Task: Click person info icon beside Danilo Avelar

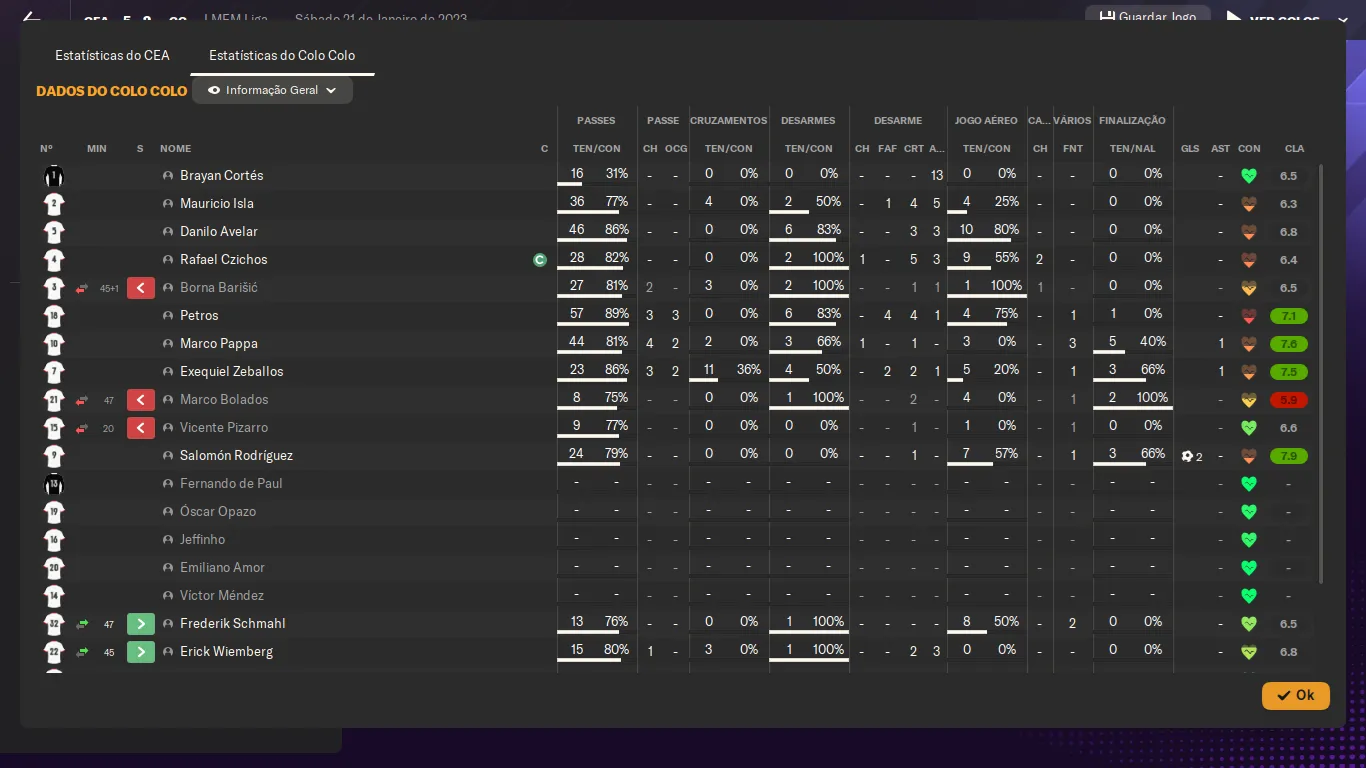Action: tap(168, 232)
